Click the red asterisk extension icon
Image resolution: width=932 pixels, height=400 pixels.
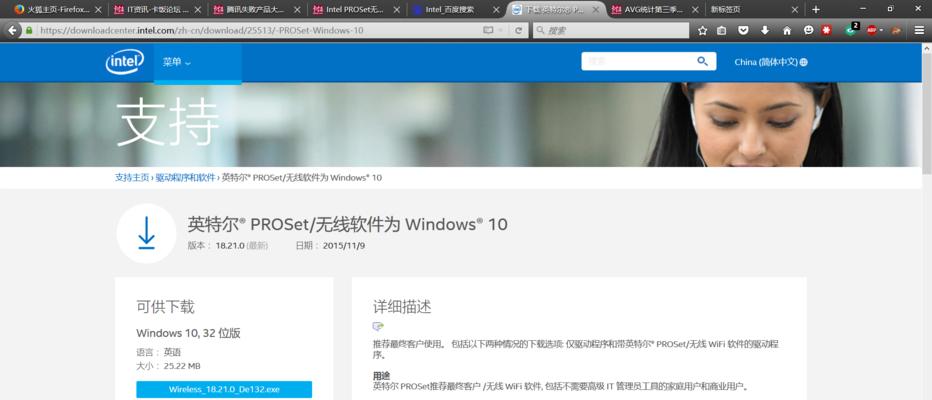(826, 30)
